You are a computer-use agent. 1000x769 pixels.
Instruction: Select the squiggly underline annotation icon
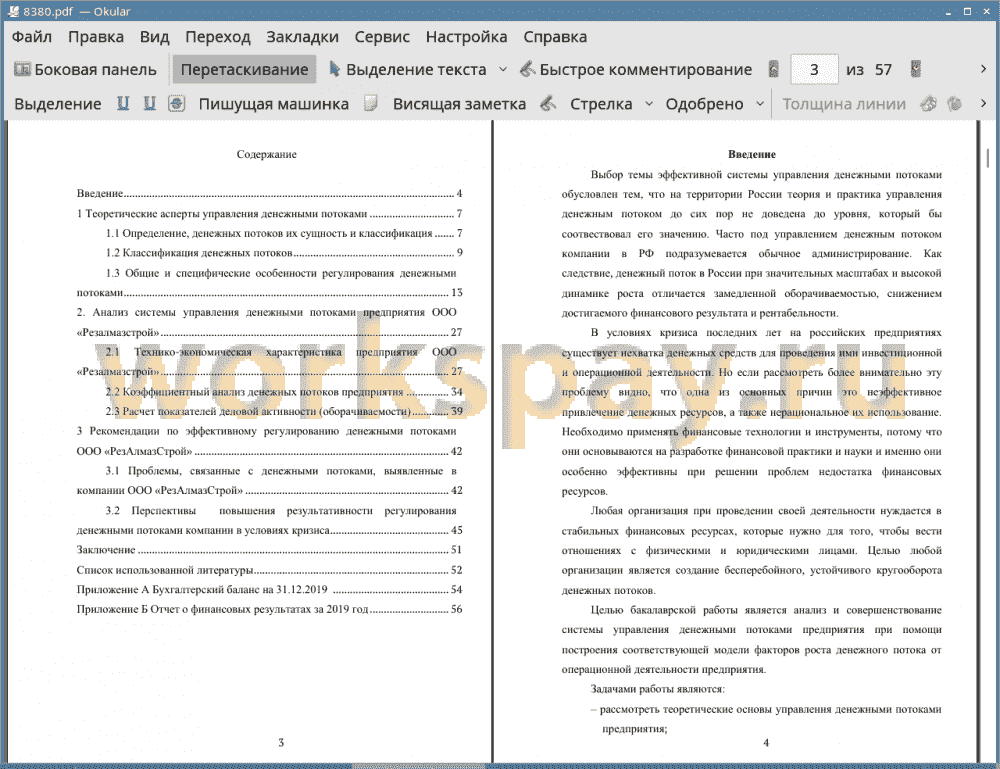click(149, 103)
